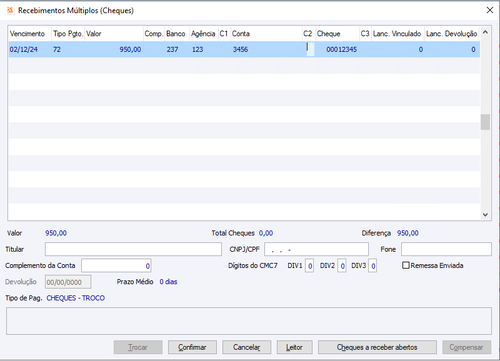Viewport: 500px width, 361px height.
Task: Click the Cancelar button
Action: (x=247, y=347)
